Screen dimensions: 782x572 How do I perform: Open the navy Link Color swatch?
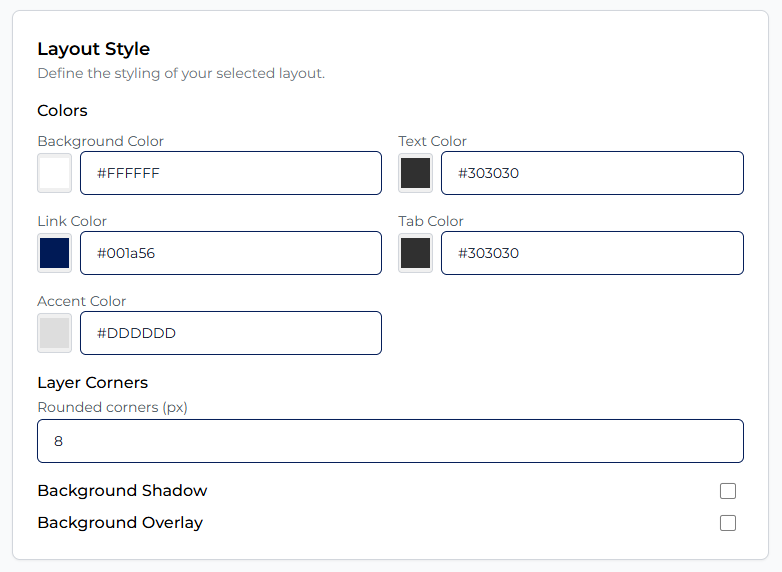(x=54, y=253)
